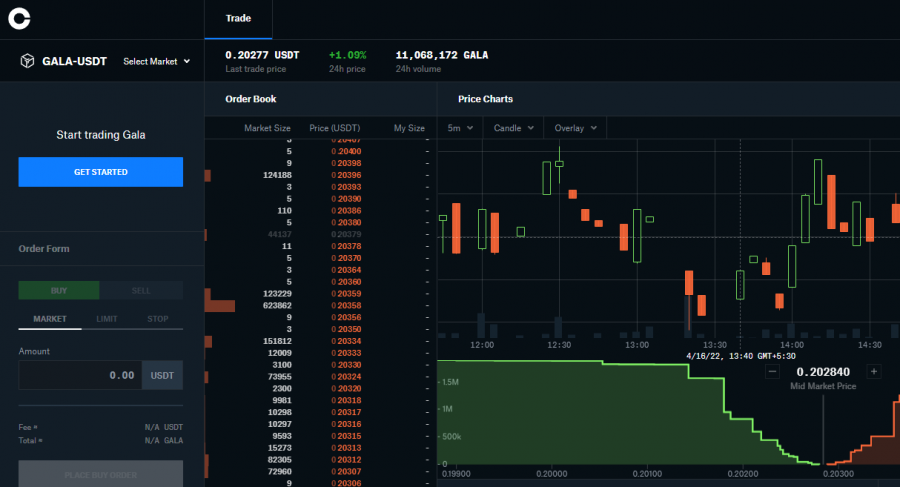This screenshot has height=487, width=900.
Task: Select order book price 0.20393
Action: point(346,187)
